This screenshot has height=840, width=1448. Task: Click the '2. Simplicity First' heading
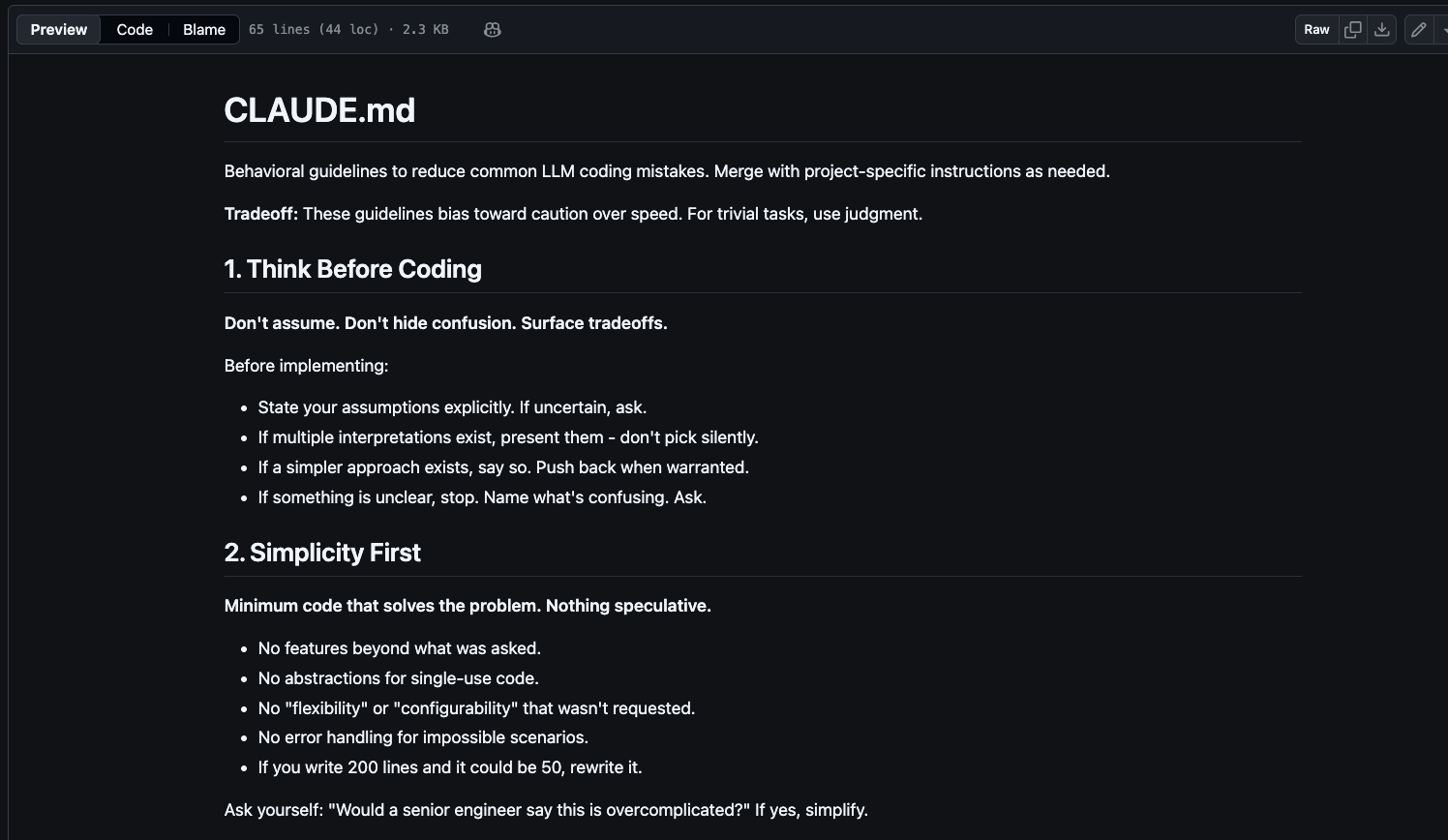click(x=322, y=553)
